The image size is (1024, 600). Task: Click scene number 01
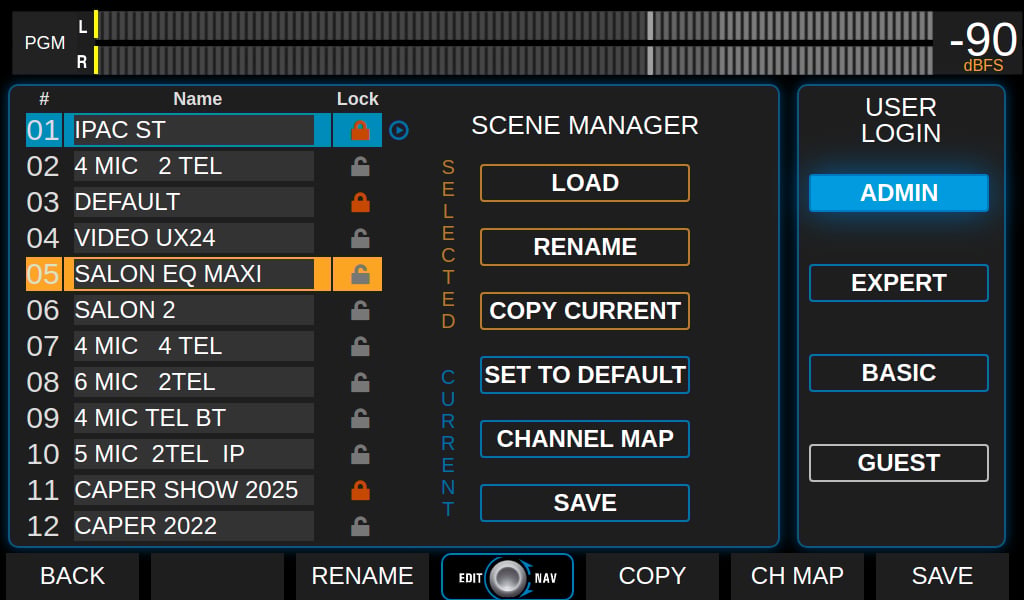(x=43, y=130)
